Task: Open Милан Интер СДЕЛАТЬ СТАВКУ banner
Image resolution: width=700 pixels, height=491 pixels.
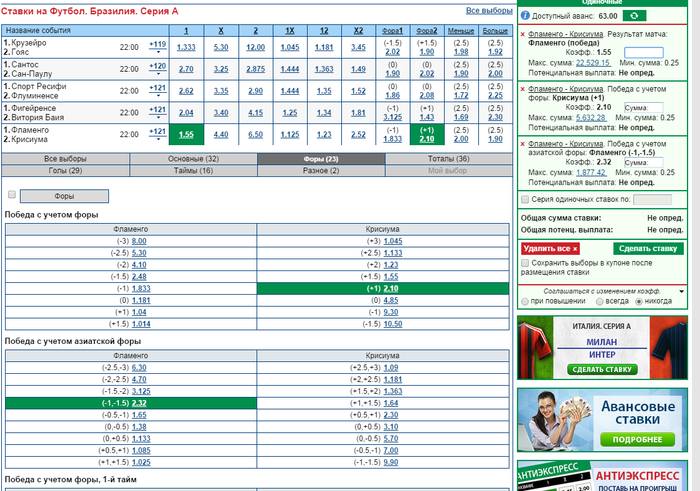Action: [602, 370]
